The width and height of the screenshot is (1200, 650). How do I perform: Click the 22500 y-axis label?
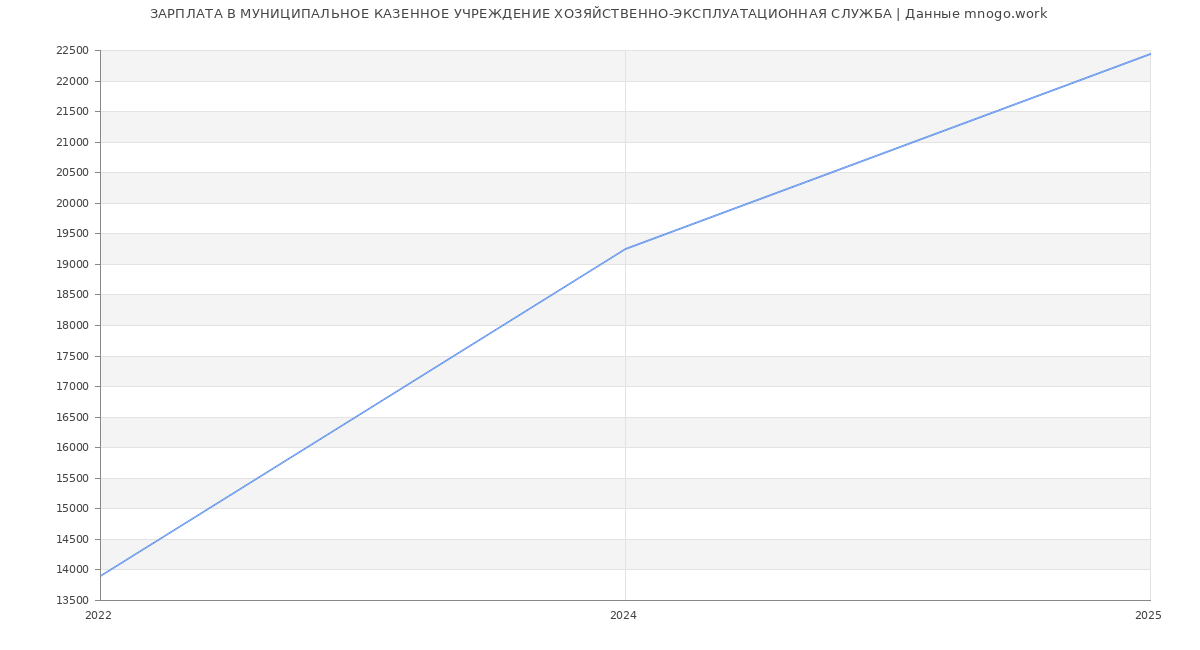[x=72, y=51]
